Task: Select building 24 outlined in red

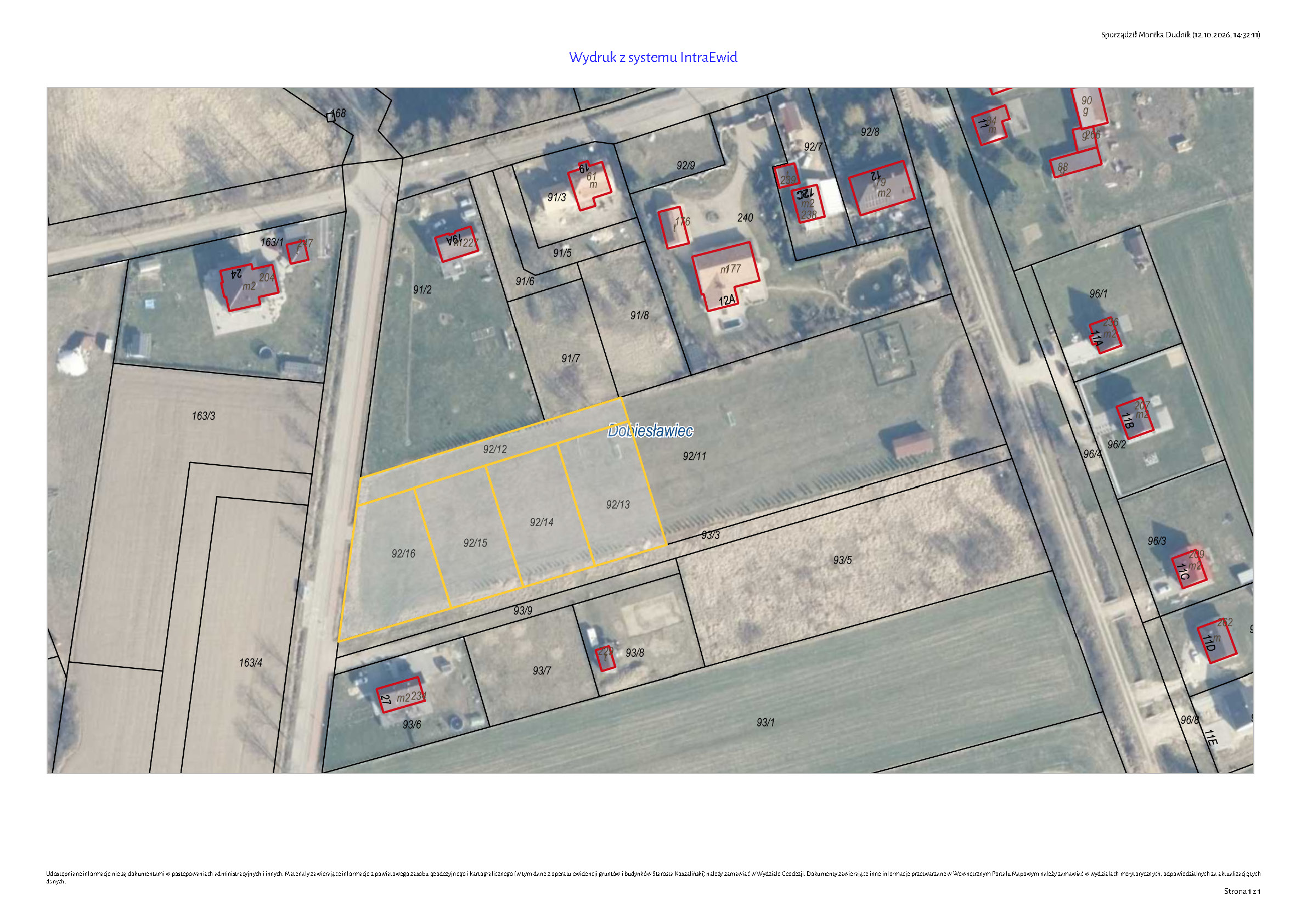Action: pyautogui.click(x=249, y=287)
